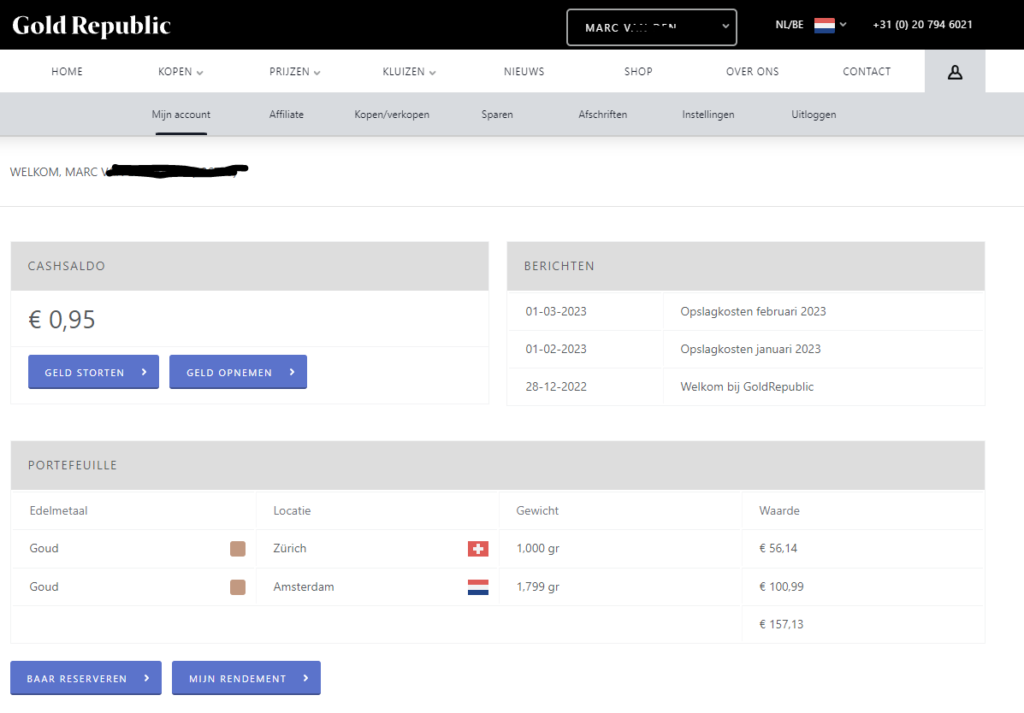The image size is (1024, 713).
Task: Click the Dutch flag next to Amsterdam
Action: click(478, 588)
